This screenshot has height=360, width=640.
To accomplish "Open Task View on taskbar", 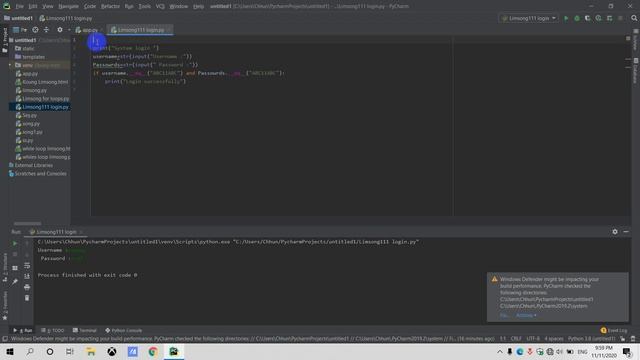I will [x=70, y=351].
